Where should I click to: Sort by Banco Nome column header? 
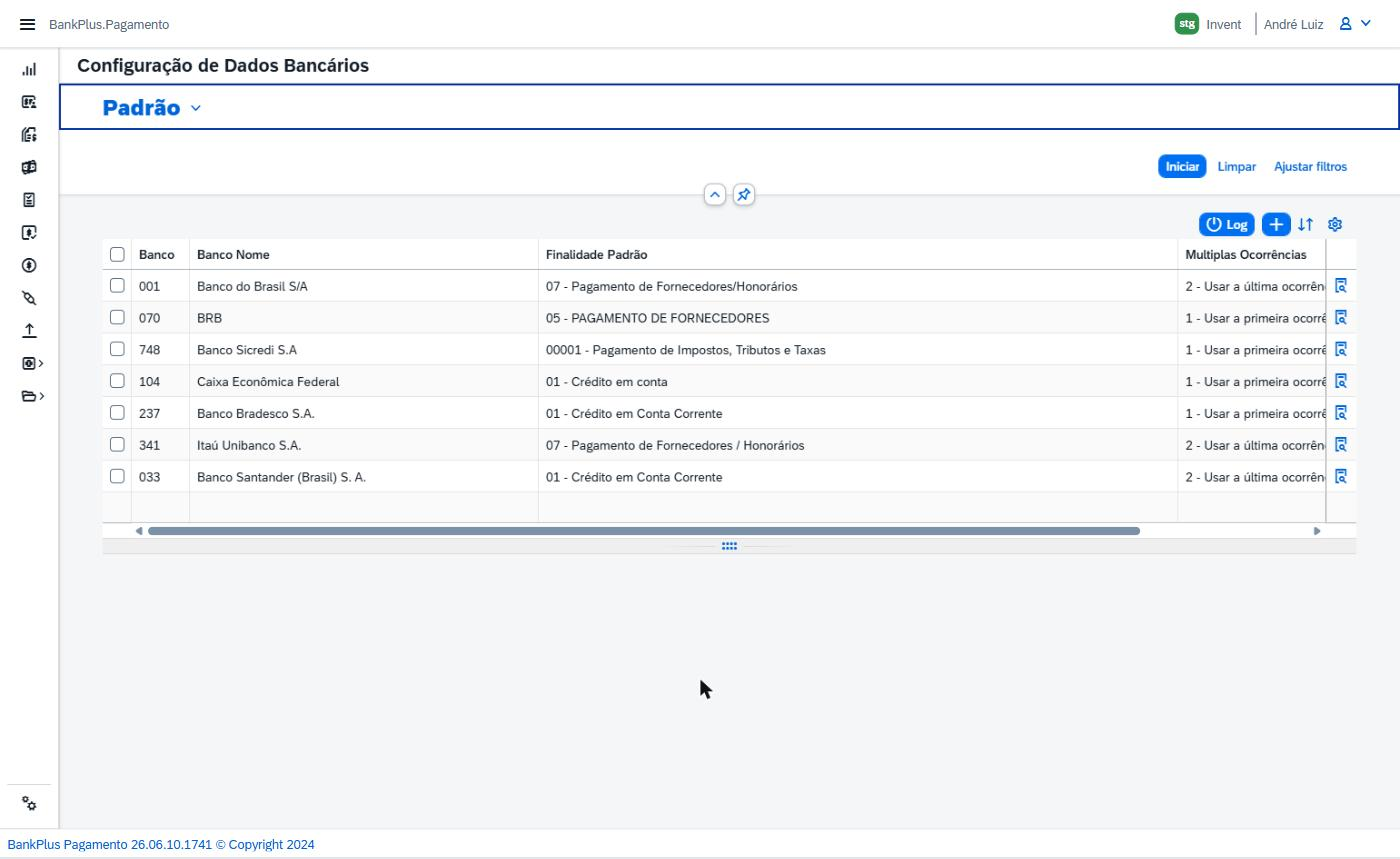(x=233, y=255)
